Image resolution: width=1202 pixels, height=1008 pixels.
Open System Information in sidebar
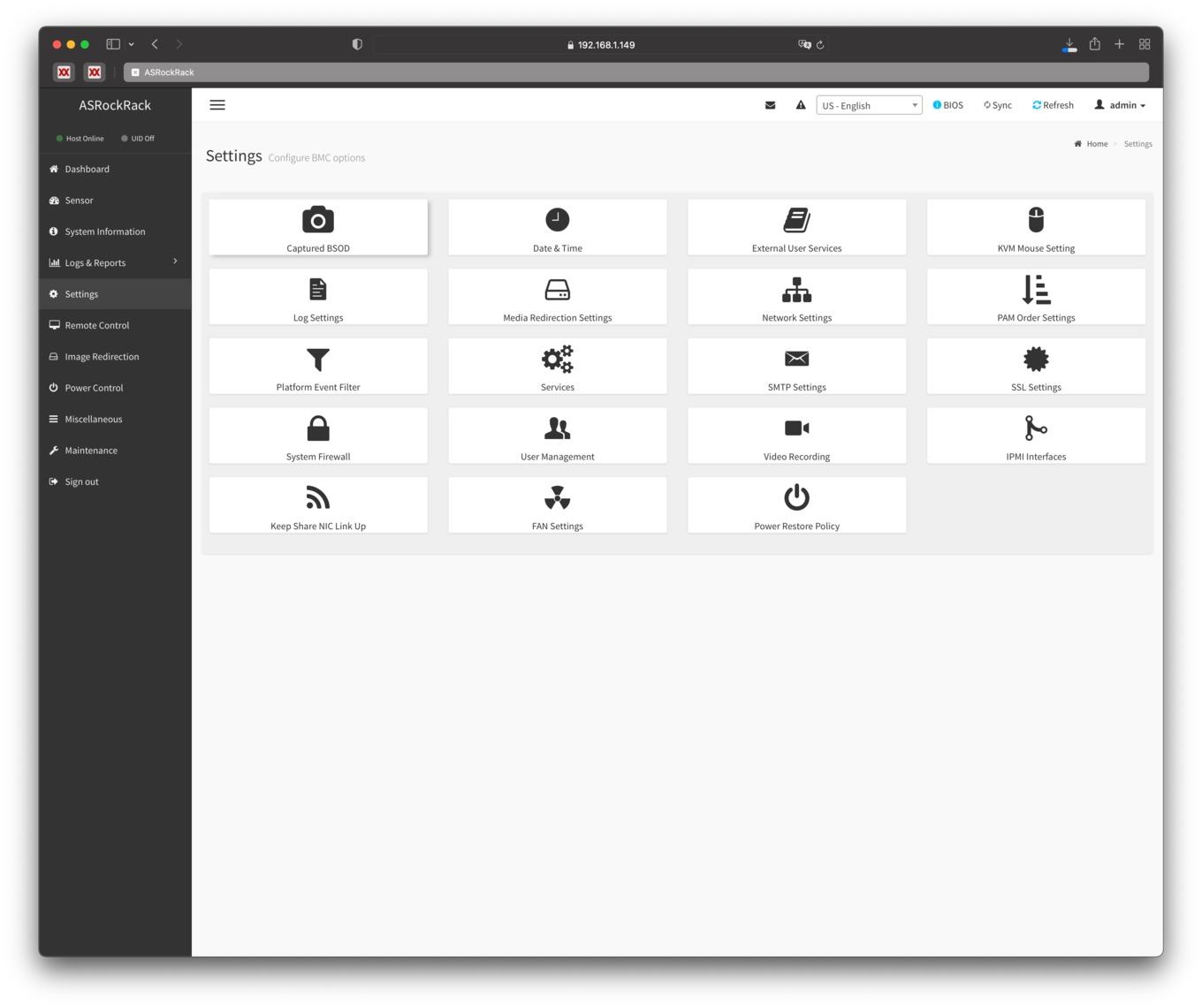pyautogui.click(x=115, y=231)
